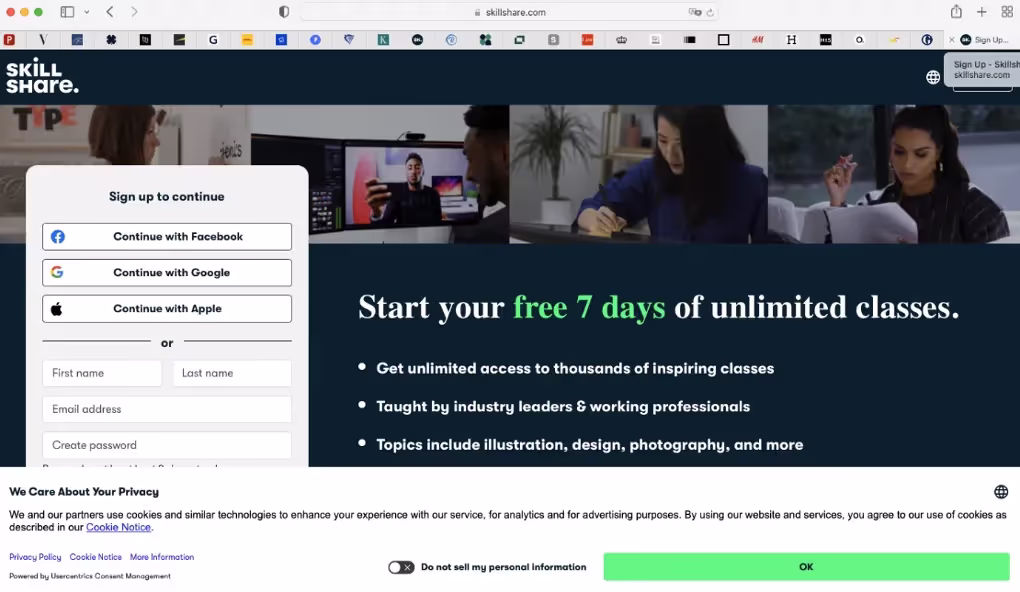Go back with the back arrow
Viewport: 1020px width, 592px height.
pyautogui.click(x=110, y=12)
